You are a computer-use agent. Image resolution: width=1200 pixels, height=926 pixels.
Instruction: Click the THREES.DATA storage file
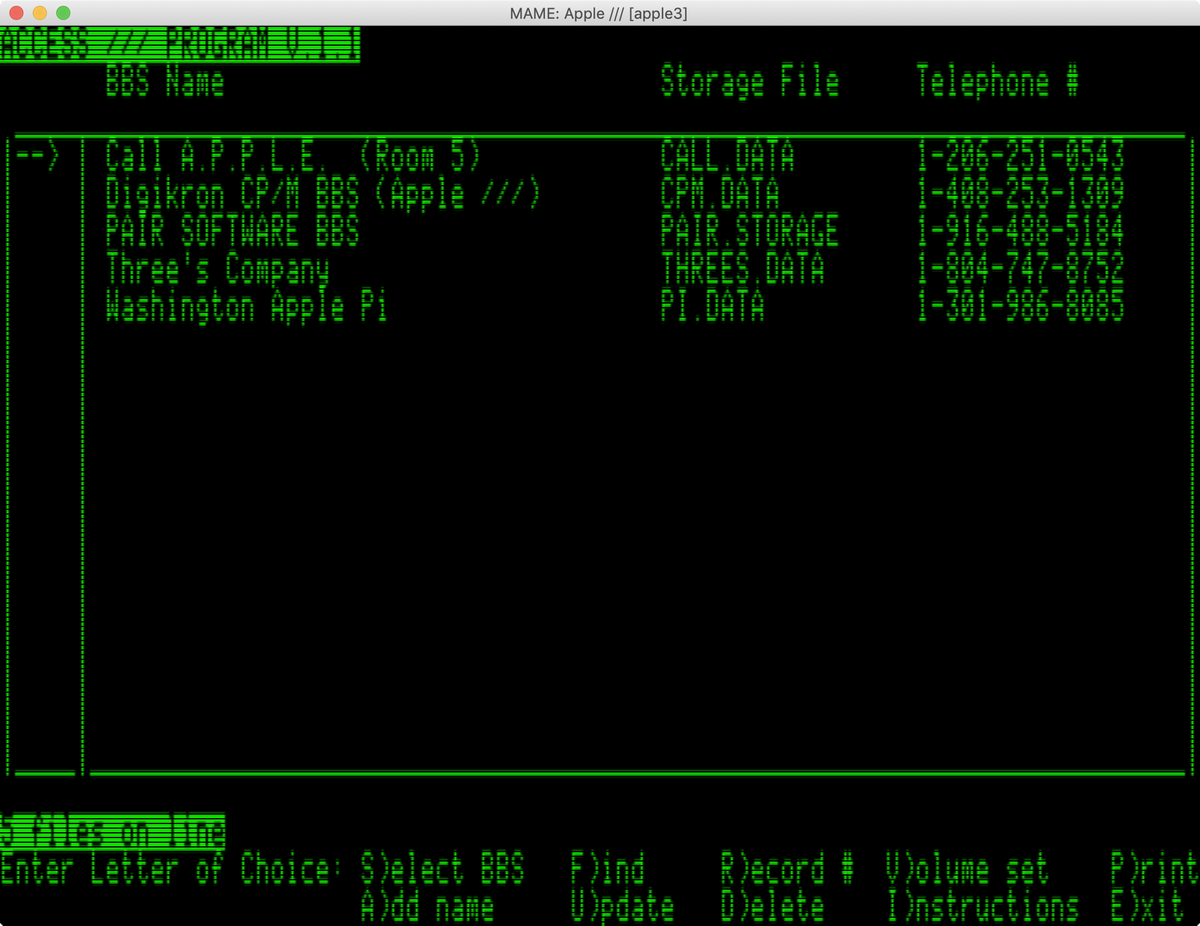[x=743, y=269]
